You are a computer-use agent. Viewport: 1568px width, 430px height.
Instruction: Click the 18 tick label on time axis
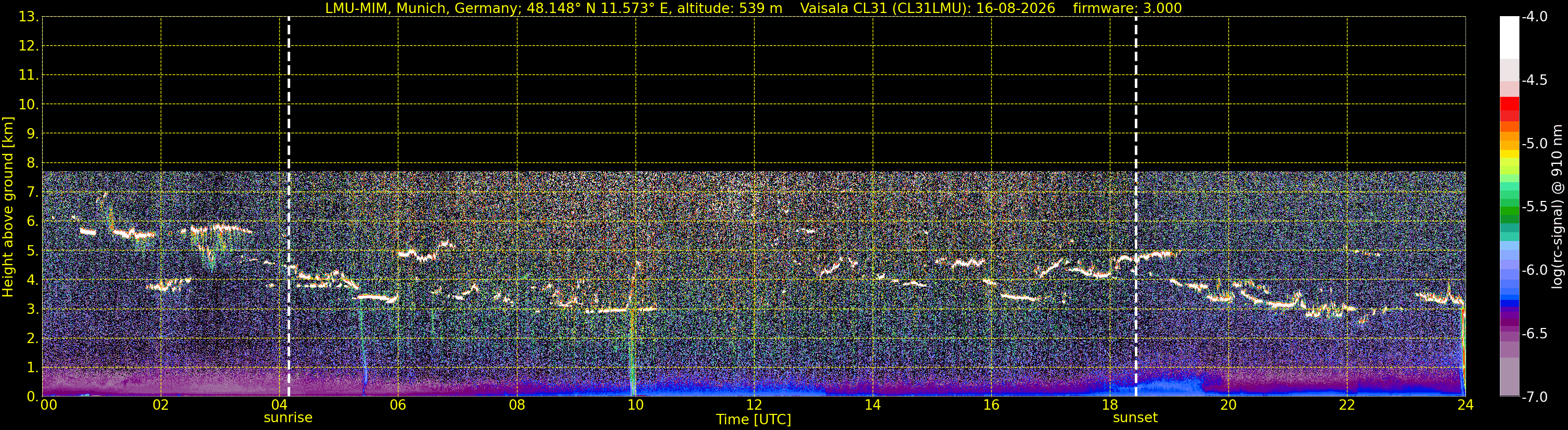tap(1110, 405)
